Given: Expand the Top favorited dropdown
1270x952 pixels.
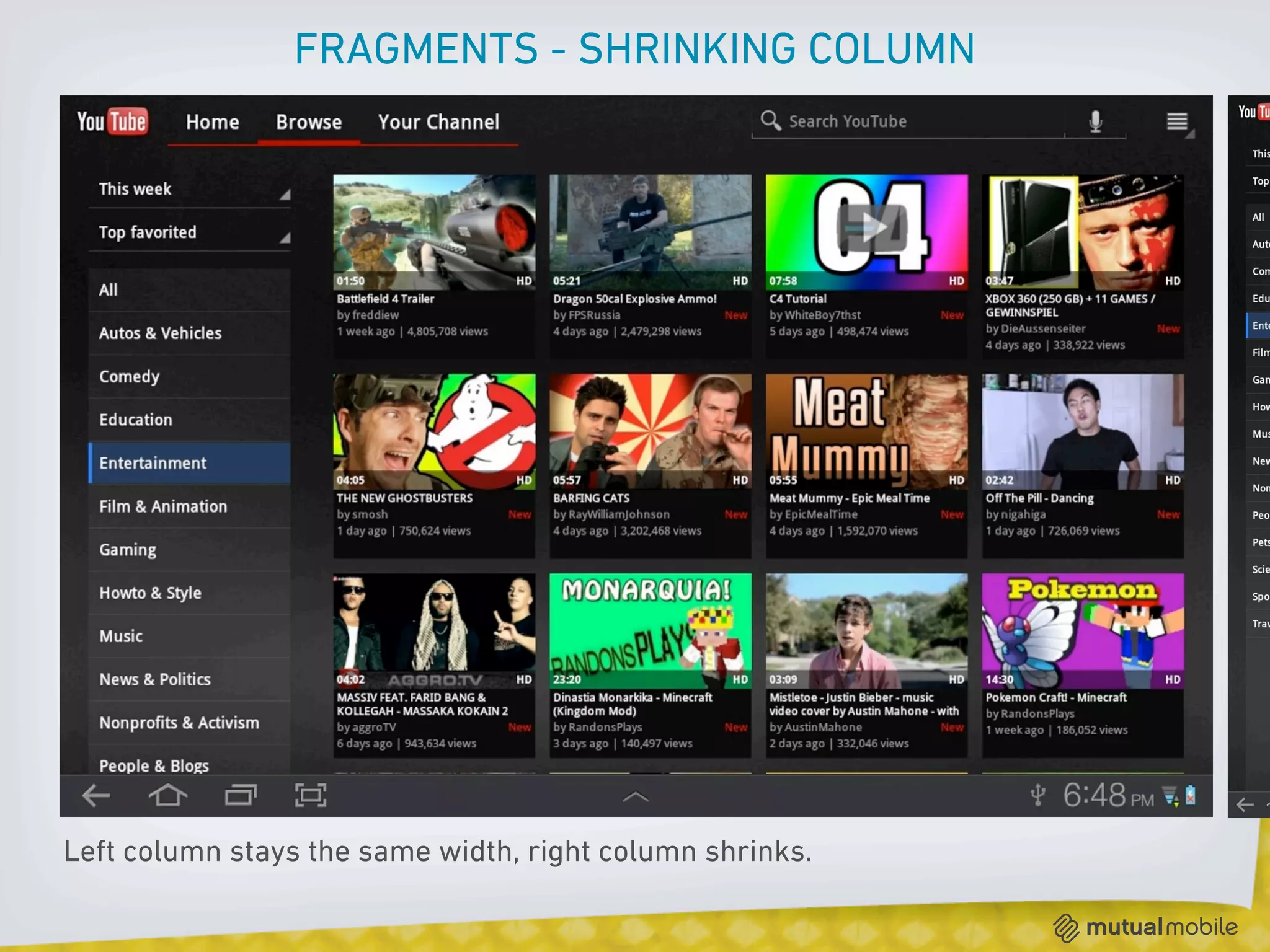Looking at the screenshot, I should click(190, 232).
